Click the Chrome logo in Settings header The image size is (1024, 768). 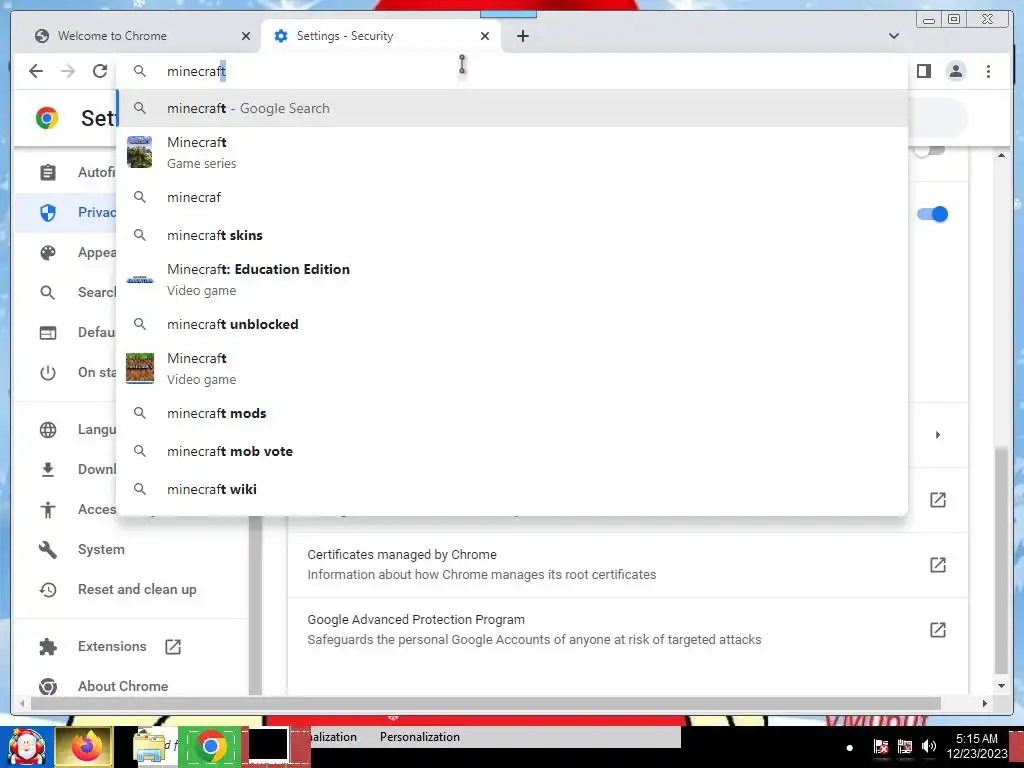point(47,118)
